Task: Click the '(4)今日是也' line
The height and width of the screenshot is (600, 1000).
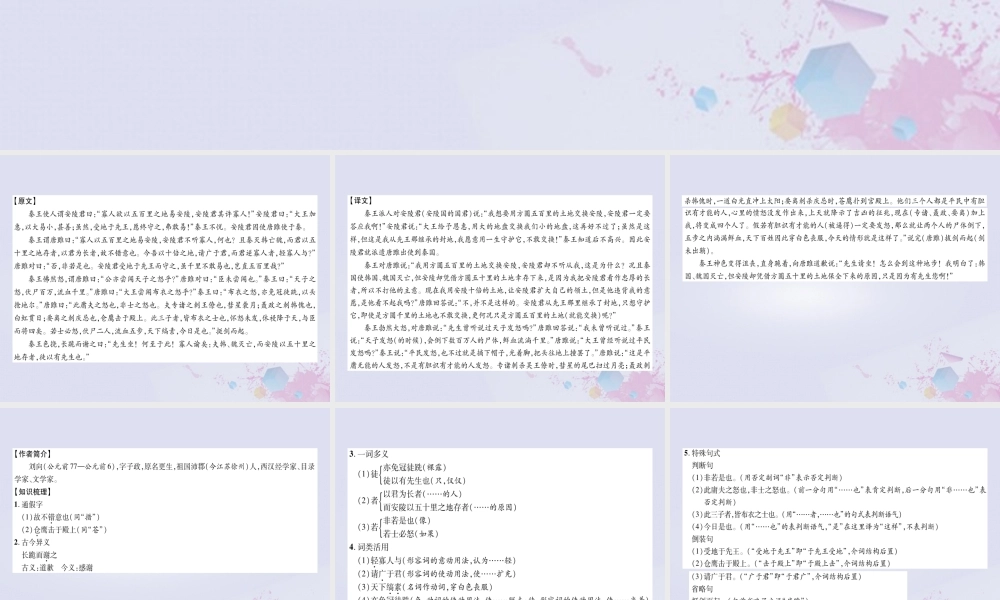Action: 814,527
